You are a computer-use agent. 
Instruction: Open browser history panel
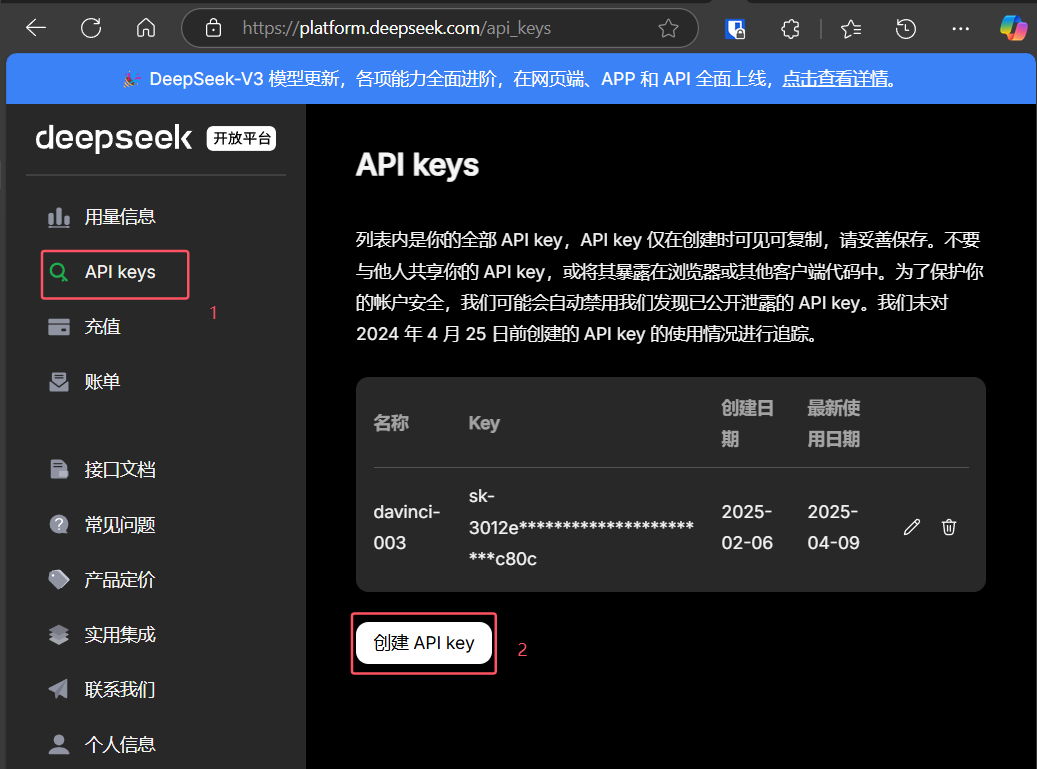[x=905, y=28]
